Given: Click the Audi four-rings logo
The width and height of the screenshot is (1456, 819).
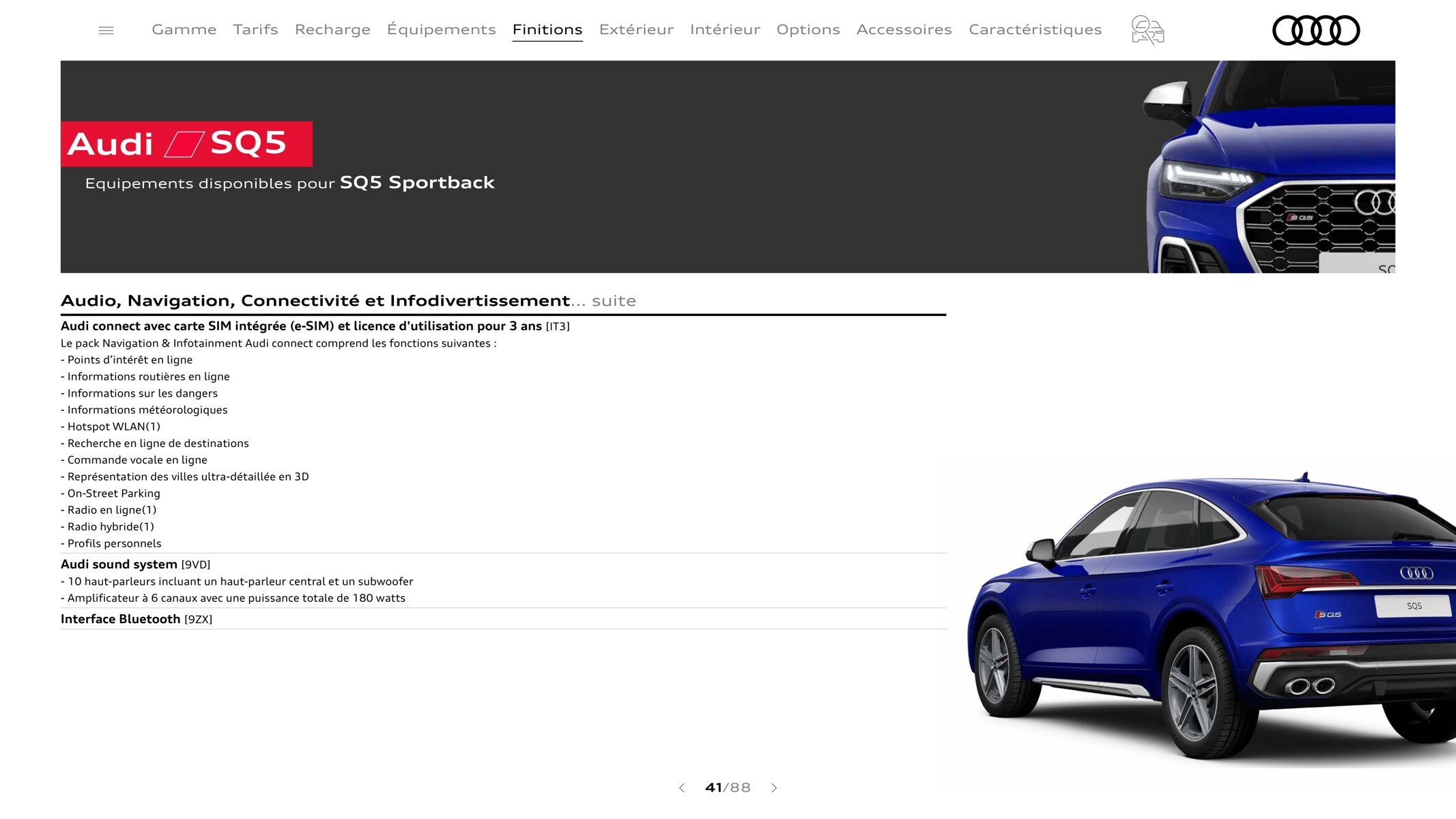Looking at the screenshot, I should [x=1316, y=30].
